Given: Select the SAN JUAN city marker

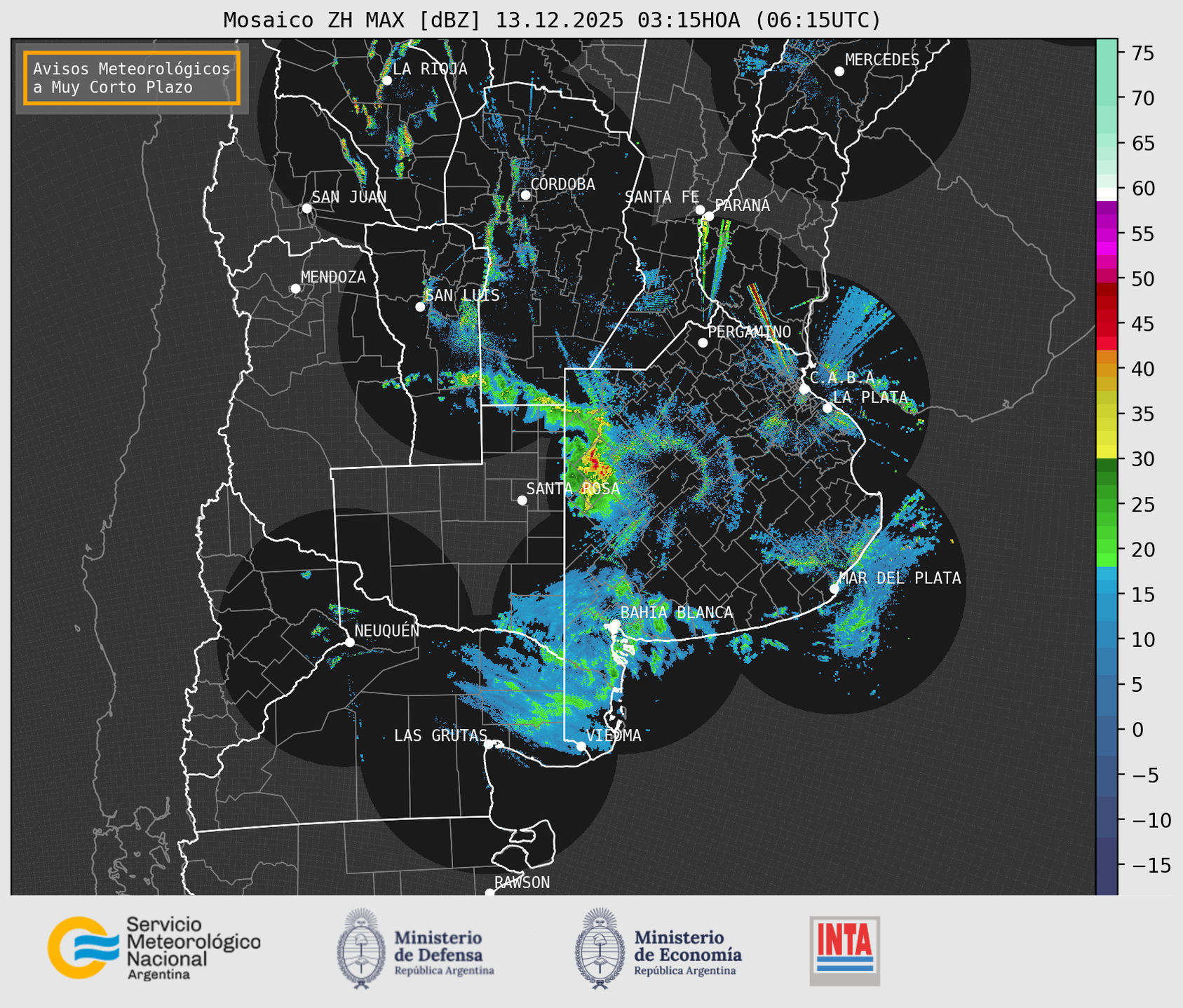Looking at the screenshot, I should tap(306, 208).
